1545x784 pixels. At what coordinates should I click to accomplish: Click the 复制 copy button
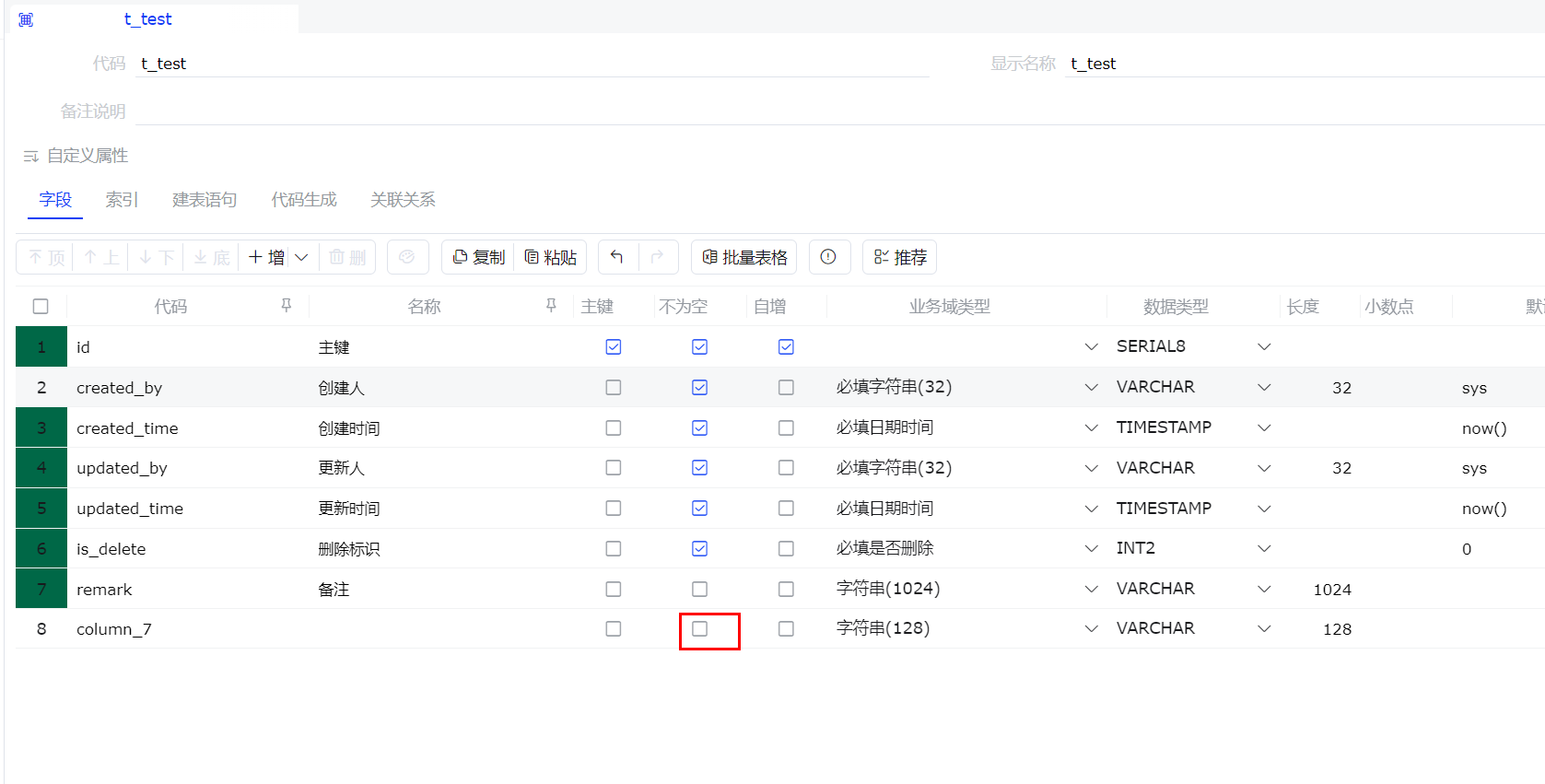point(479,257)
